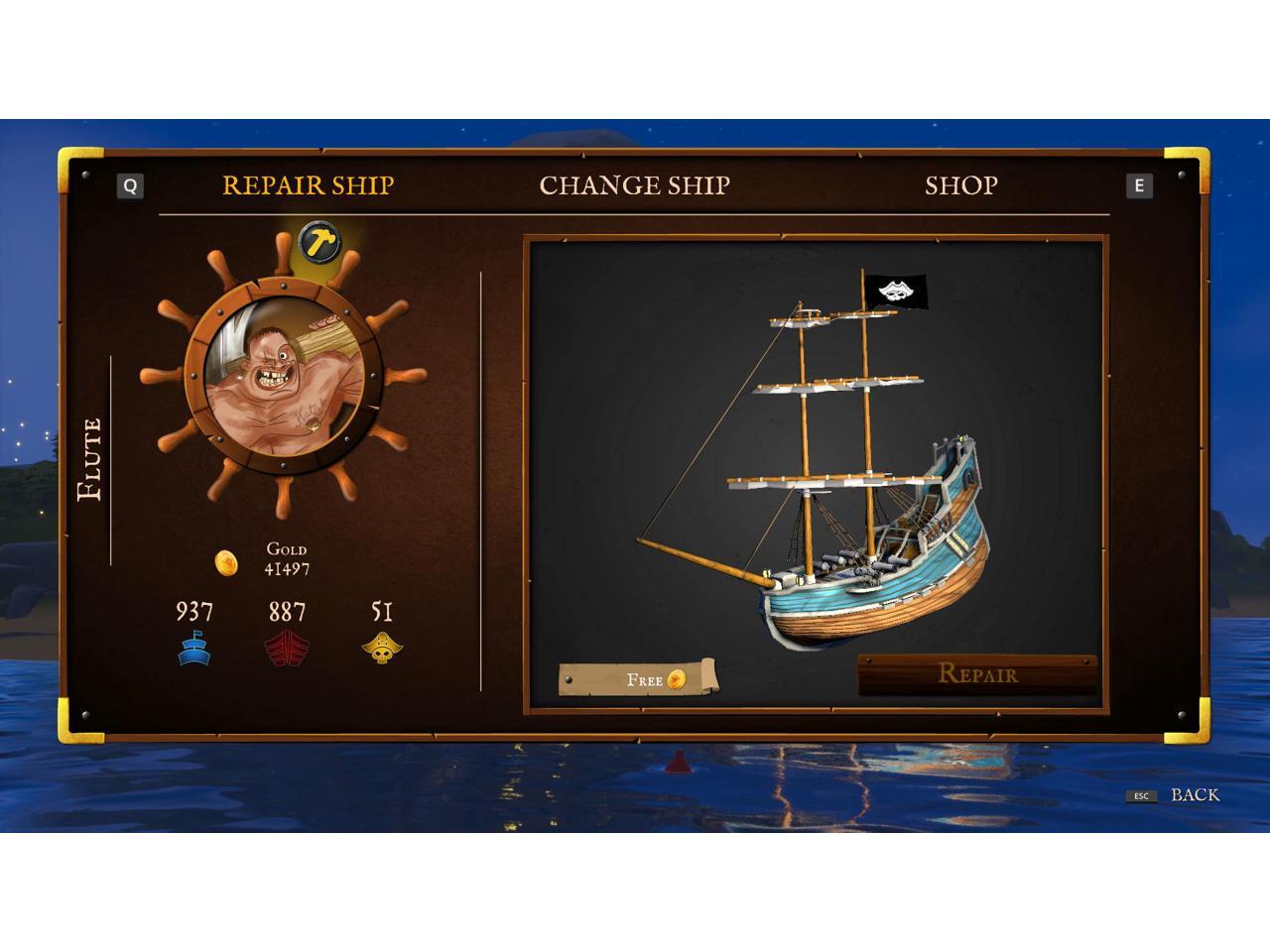Open the Shop tab
Screen dimensions: 1270x952
pyautogui.click(x=961, y=185)
